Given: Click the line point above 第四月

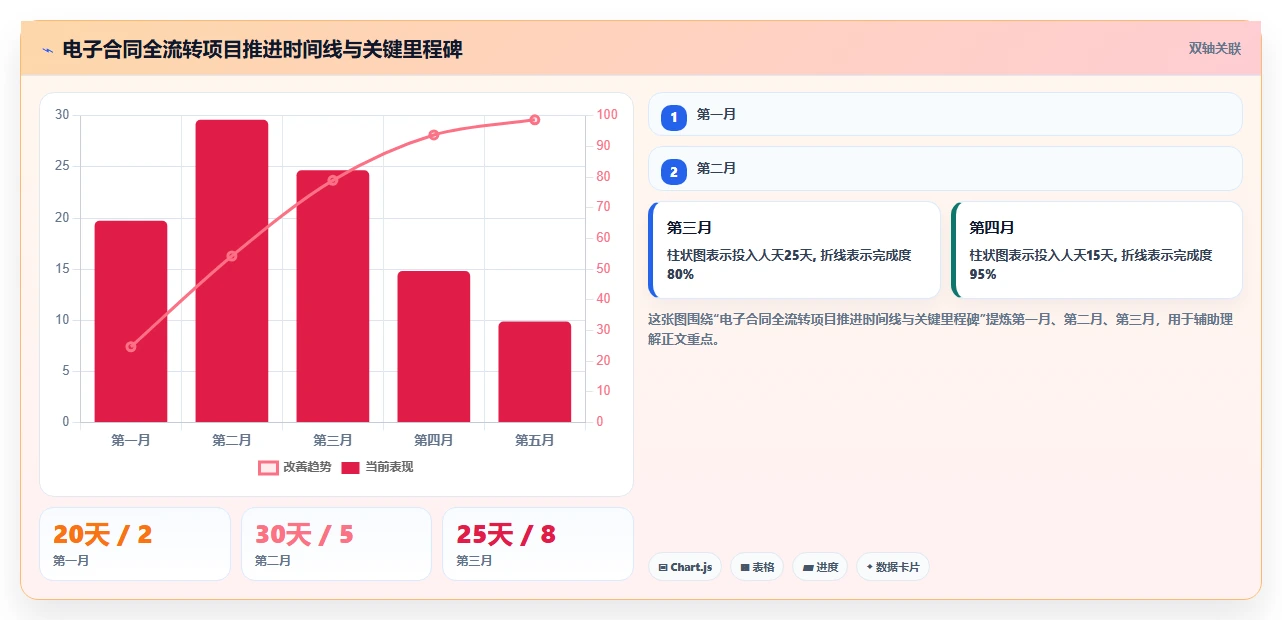Looking at the screenshot, I should [434, 134].
